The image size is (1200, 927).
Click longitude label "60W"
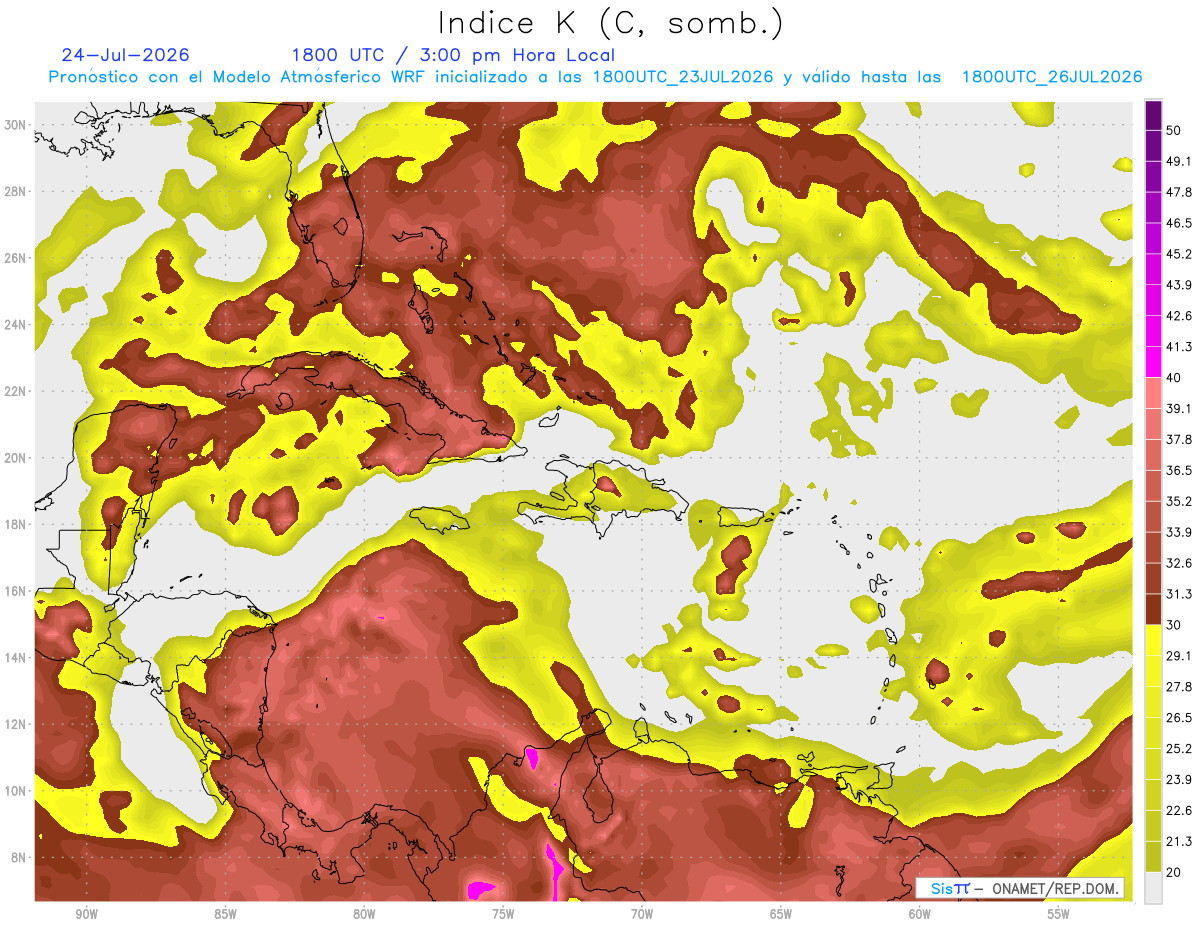coord(920,914)
